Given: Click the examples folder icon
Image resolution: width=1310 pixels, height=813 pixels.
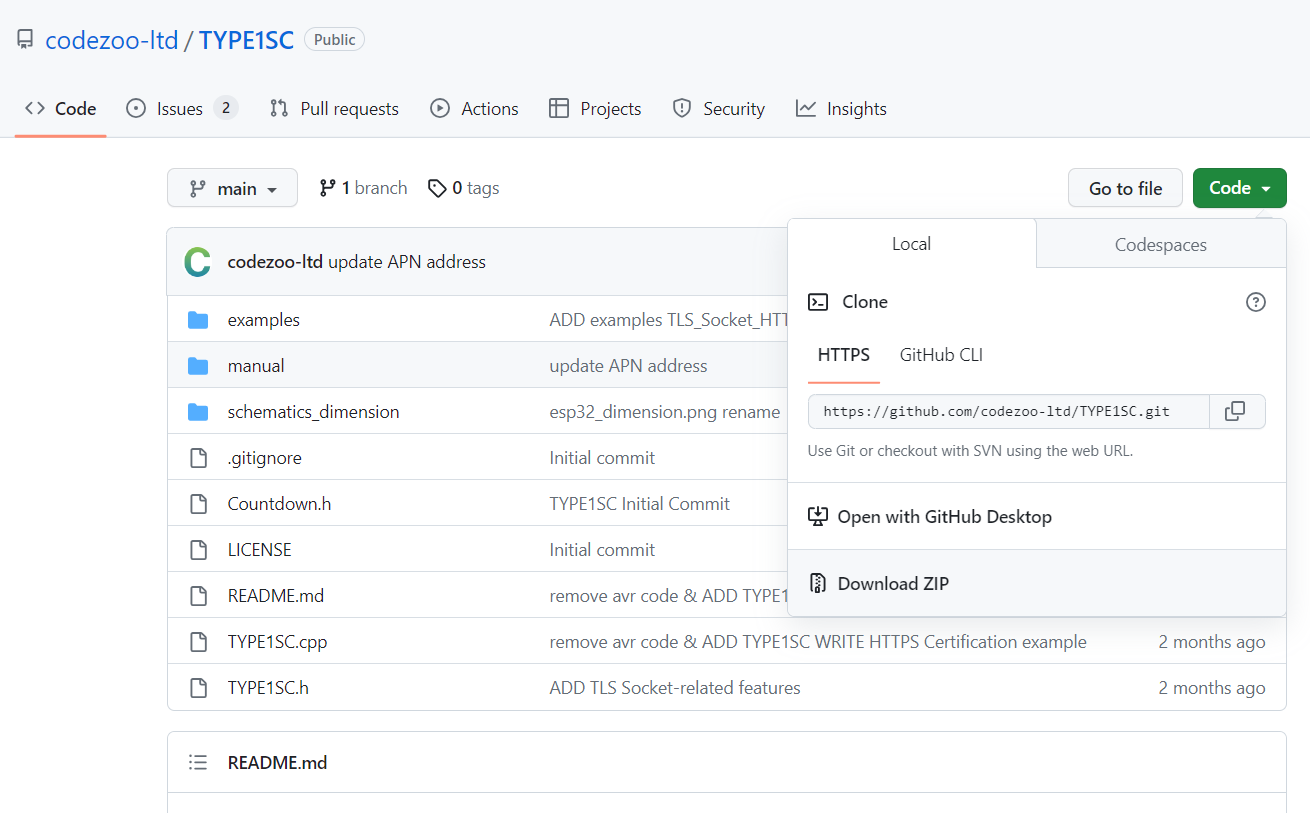Looking at the screenshot, I should pos(198,320).
